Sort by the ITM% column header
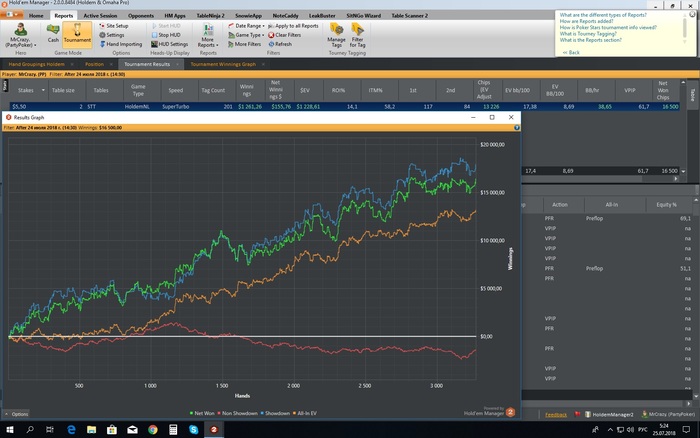This screenshot has height=438, width=700. [x=375, y=90]
